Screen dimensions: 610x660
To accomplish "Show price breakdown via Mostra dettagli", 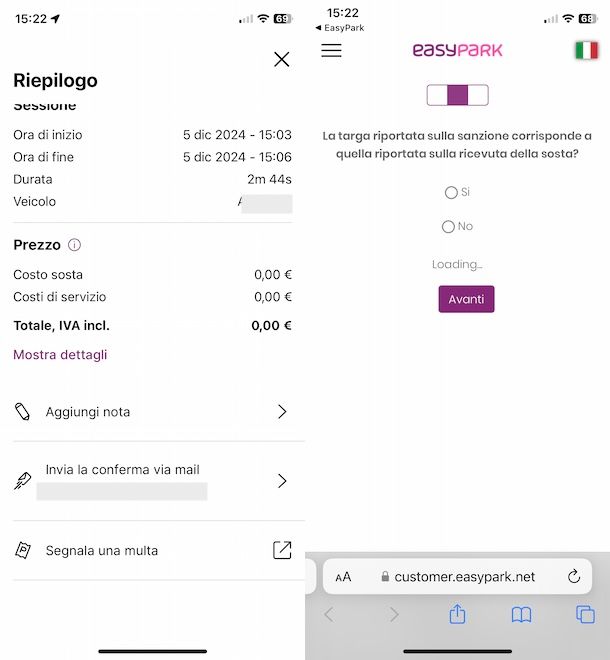I will (60, 354).
